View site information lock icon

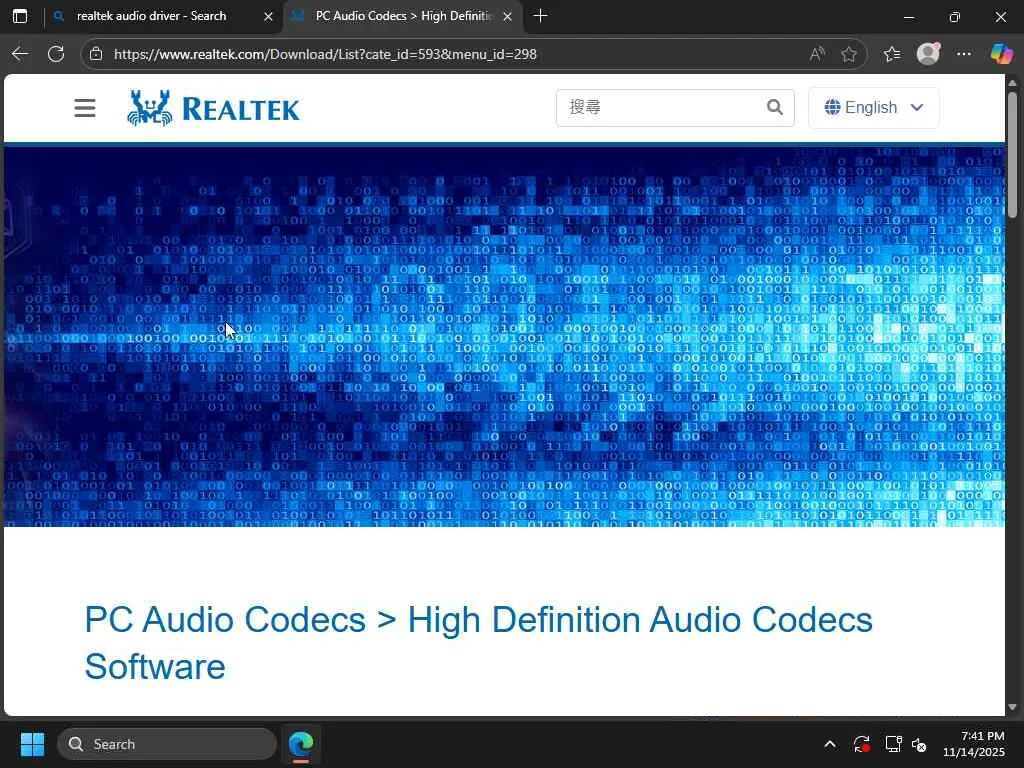pyautogui.click(x=96, y=54)
